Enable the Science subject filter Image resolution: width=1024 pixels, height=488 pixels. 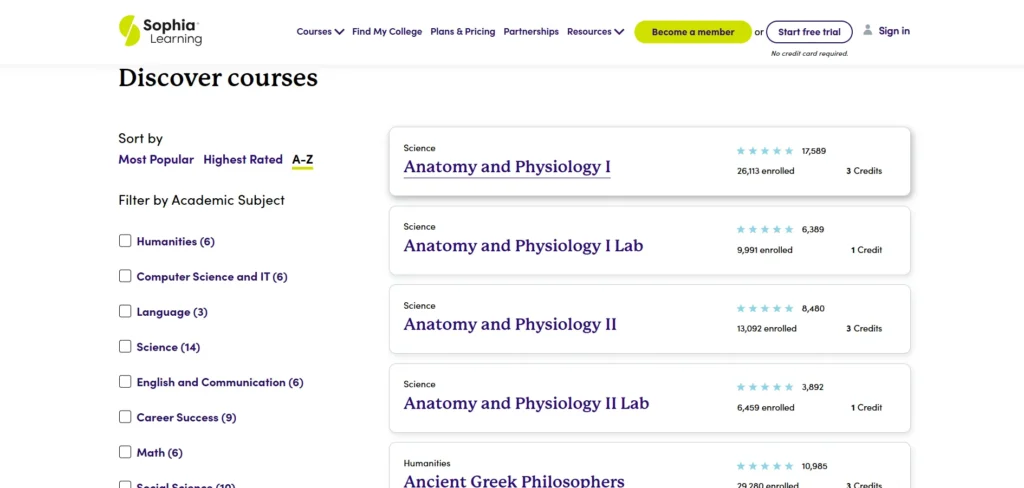coord(125,347)
